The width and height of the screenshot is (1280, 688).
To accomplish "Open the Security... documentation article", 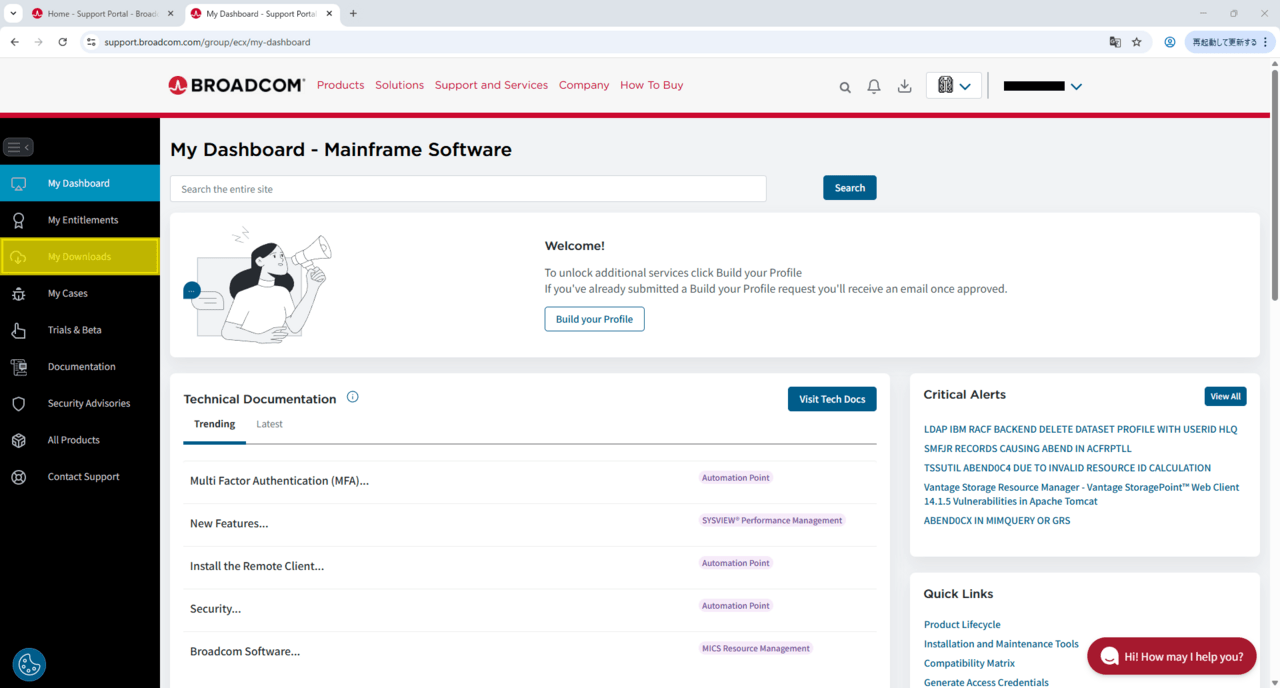I will (x=215, y=609).
